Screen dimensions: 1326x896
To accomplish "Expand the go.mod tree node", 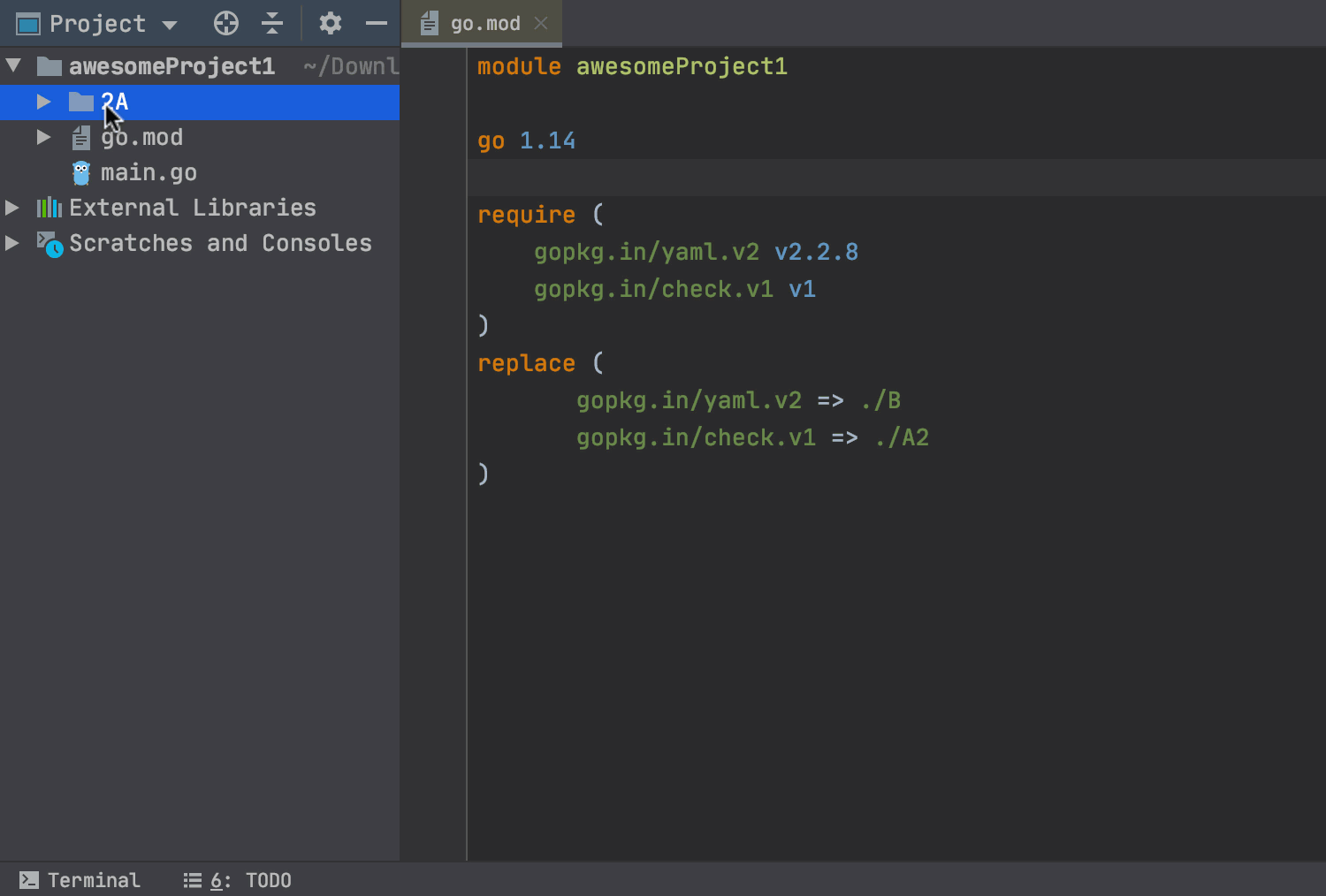I will click(43, 137).
